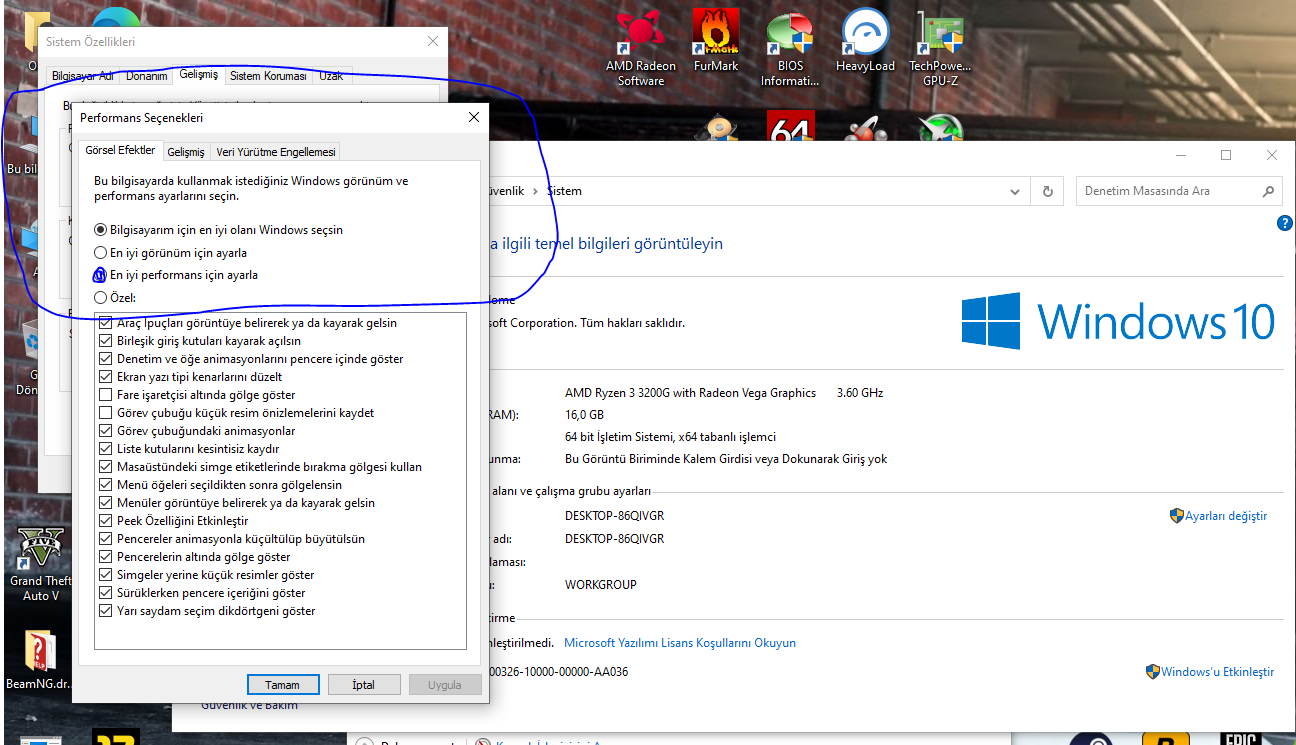This screenshot has width=1296, height=745.
Task: Switch to Görsel Efektler tab
Action: 120,150
